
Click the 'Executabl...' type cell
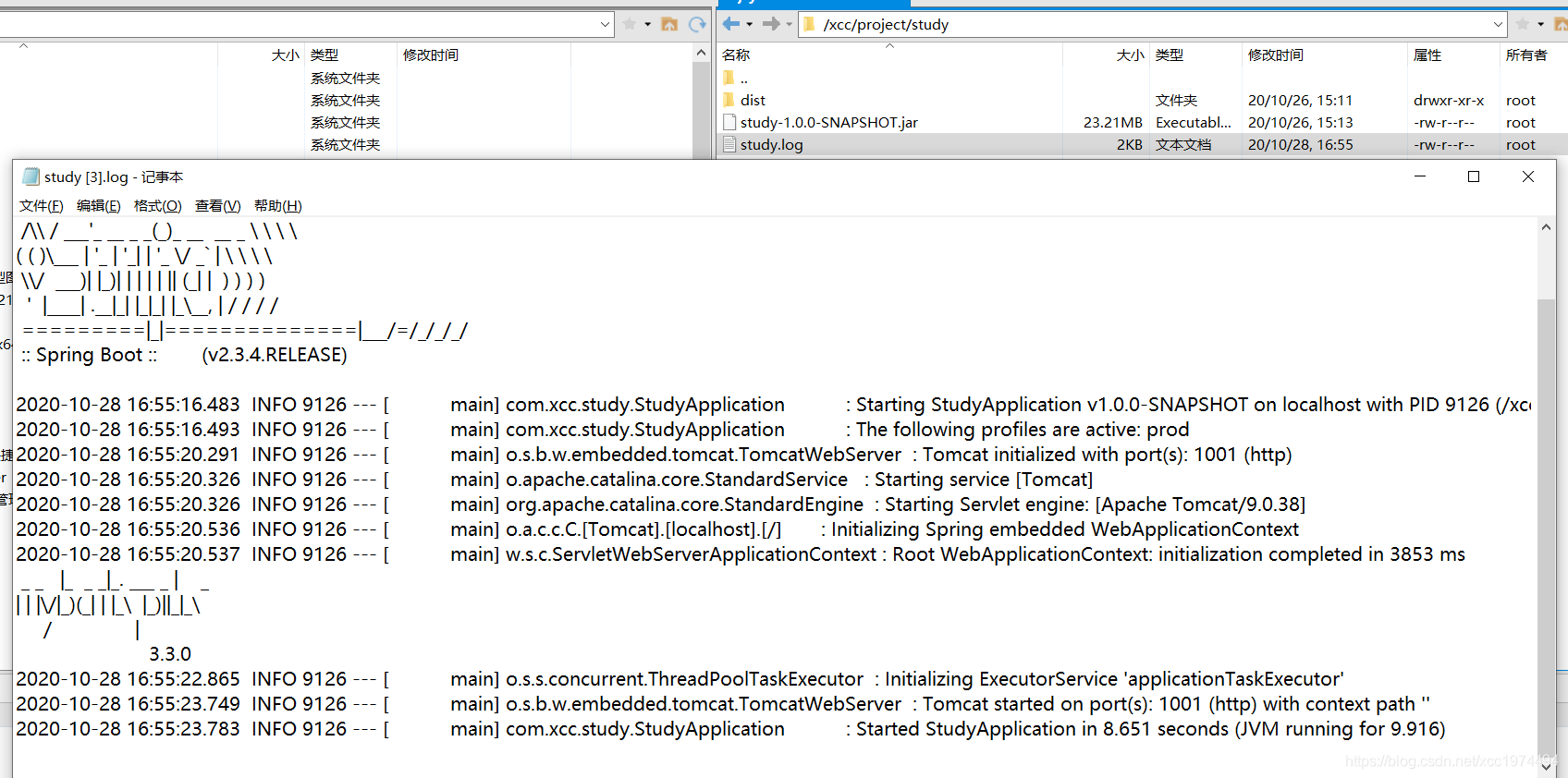click(1194, 122)
